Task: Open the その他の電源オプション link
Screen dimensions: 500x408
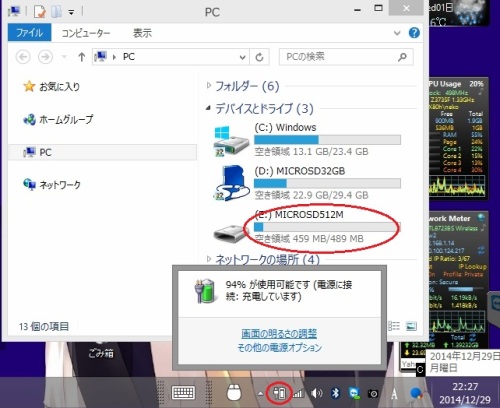Action: point(279,348)
